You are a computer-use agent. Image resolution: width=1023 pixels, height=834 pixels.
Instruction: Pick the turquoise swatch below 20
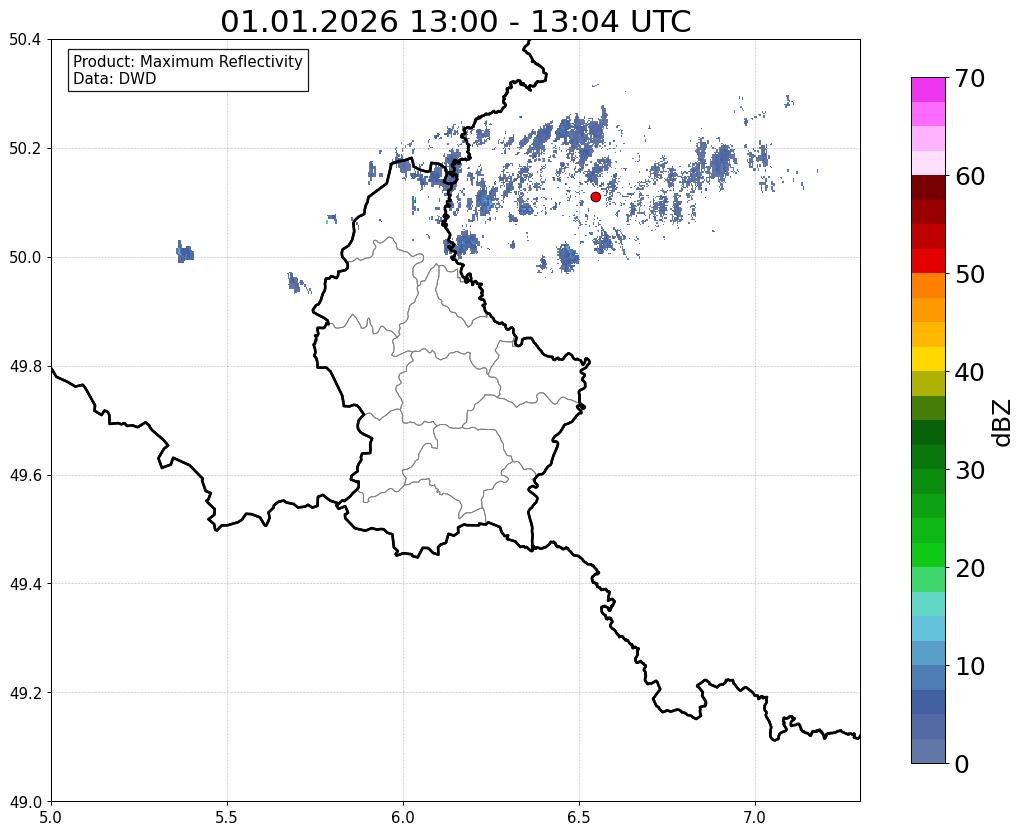(x=928, y=604)
